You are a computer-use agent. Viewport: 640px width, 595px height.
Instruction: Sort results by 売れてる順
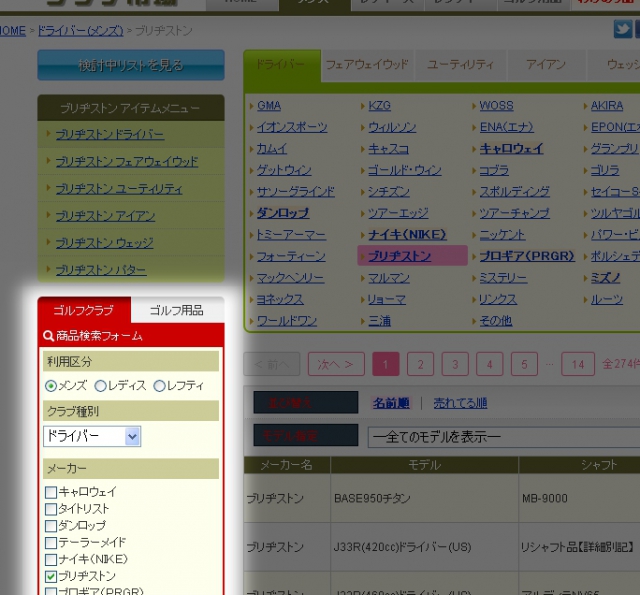click(460, 403)
